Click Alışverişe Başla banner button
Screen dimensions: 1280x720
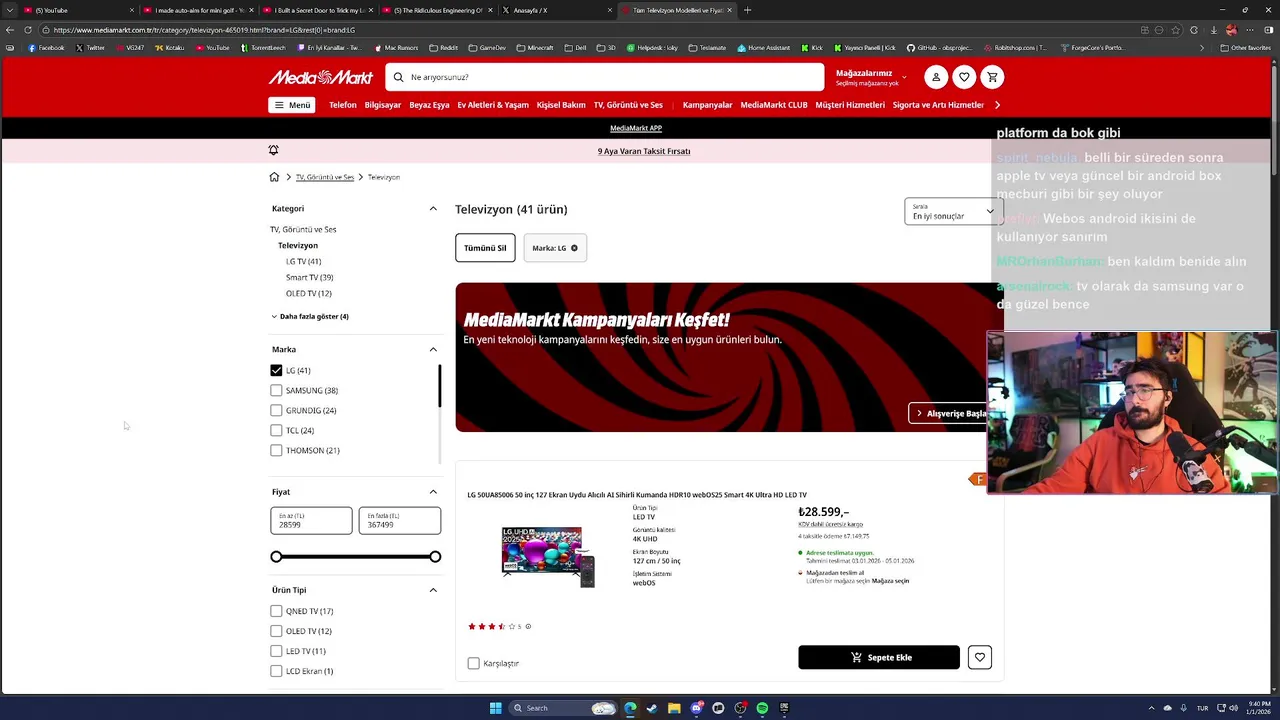pos(949,413)
